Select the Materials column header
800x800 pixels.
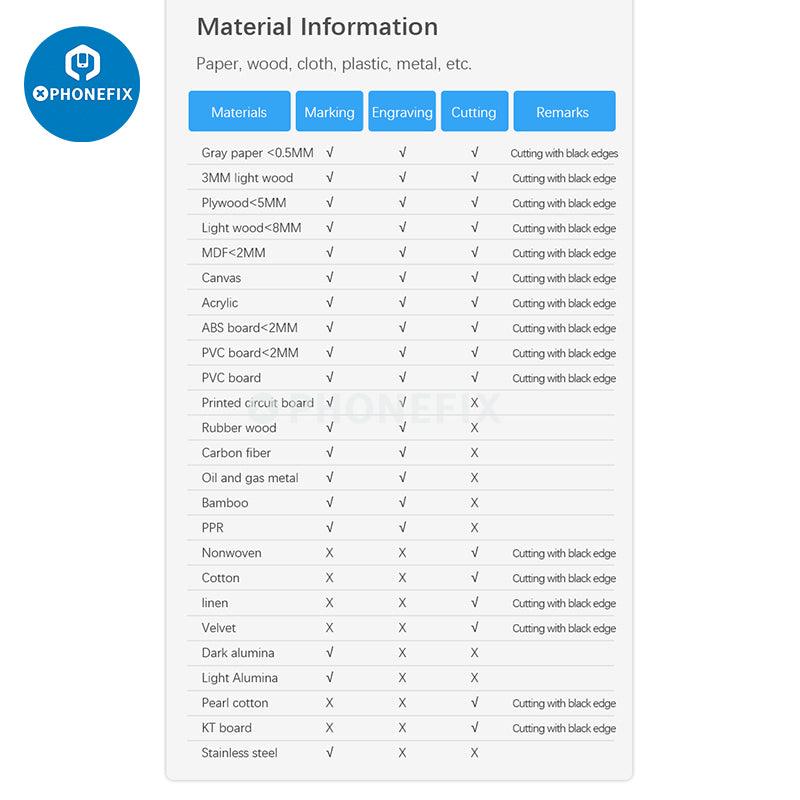tap(239, 112)
